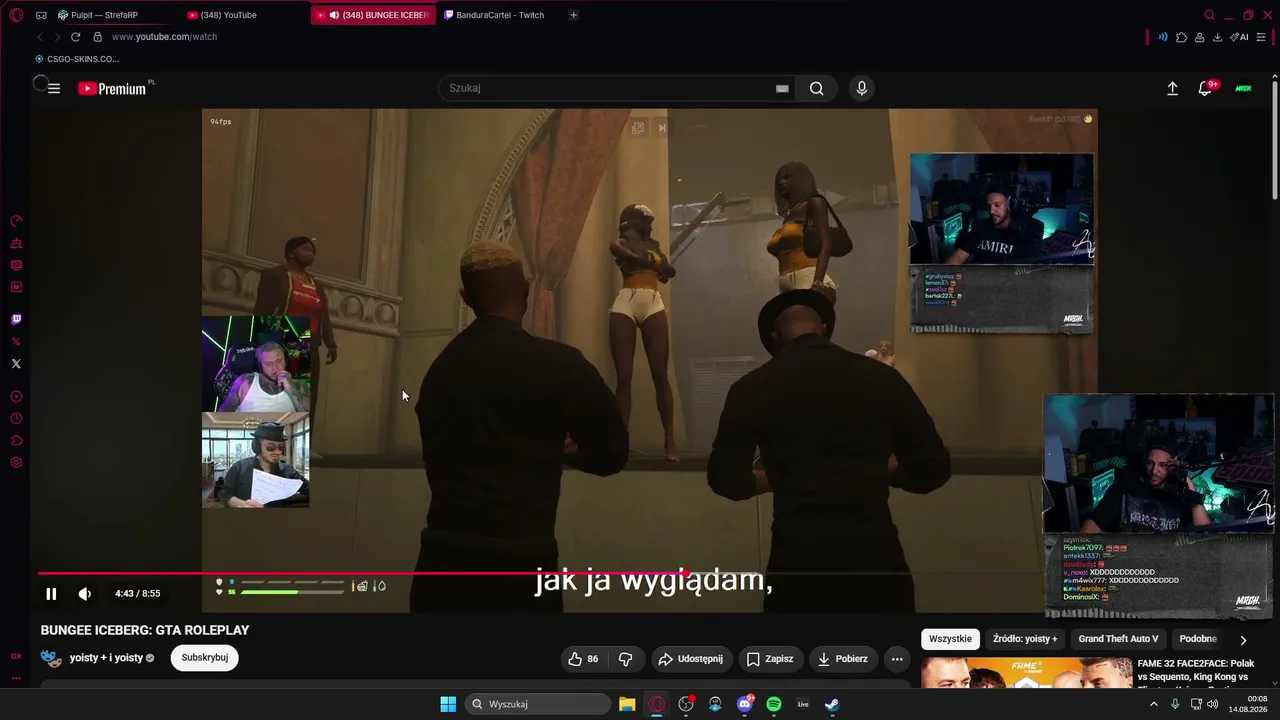Open Discord from the taskbar
The height and width of the screenshot is (720, 1280).
[x=745, y=704]
